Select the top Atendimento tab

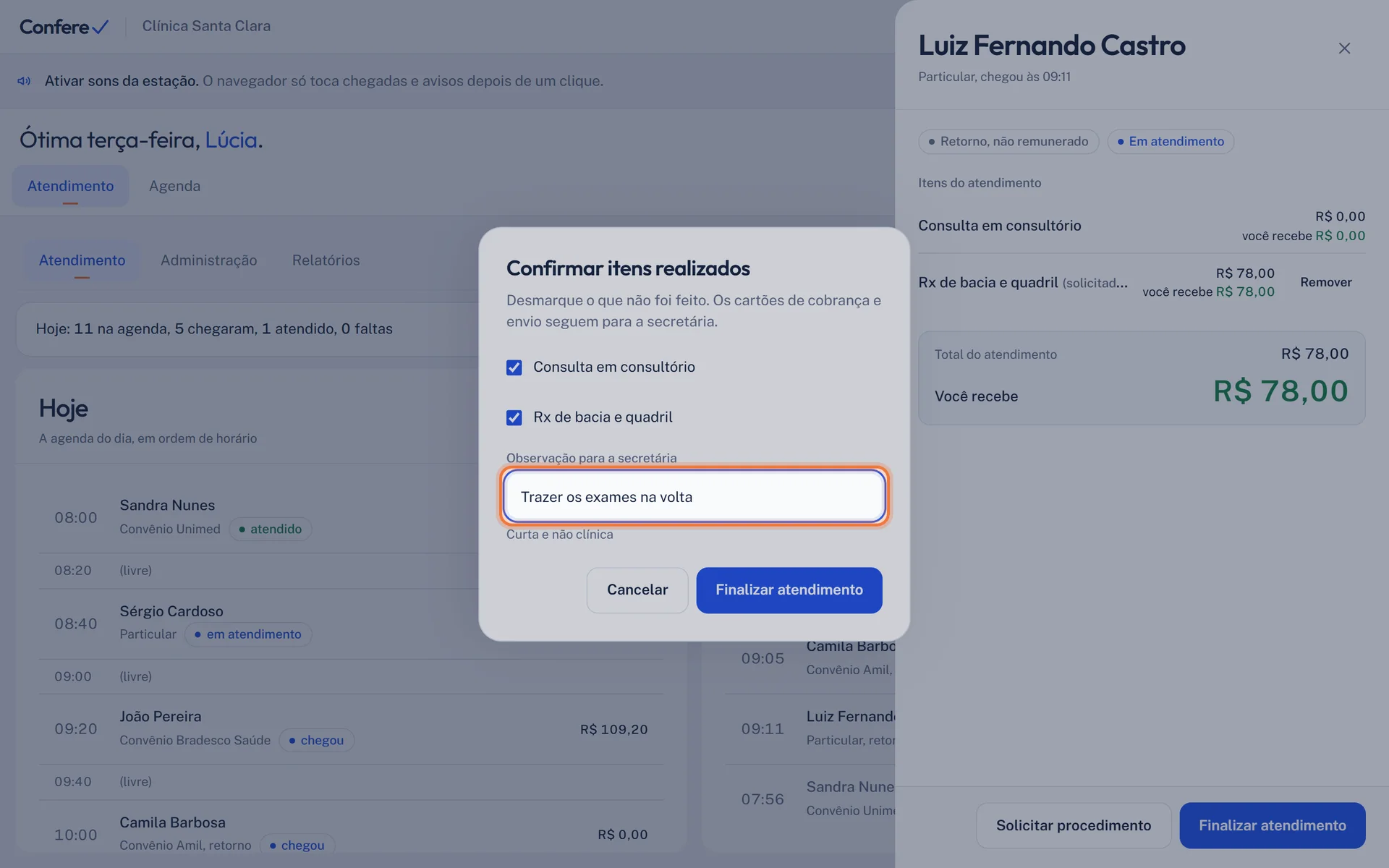70,186
